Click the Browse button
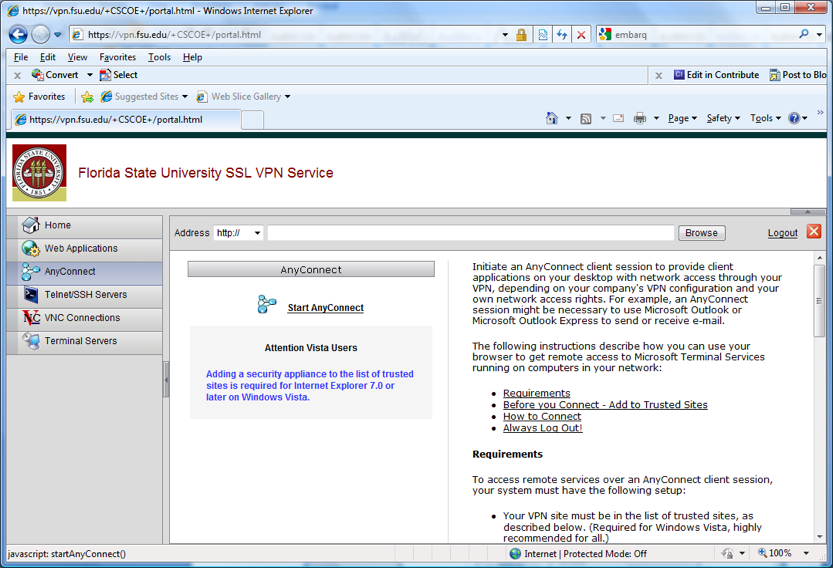Viewport: 833px width, 568px height. click(x=701, y=233)
